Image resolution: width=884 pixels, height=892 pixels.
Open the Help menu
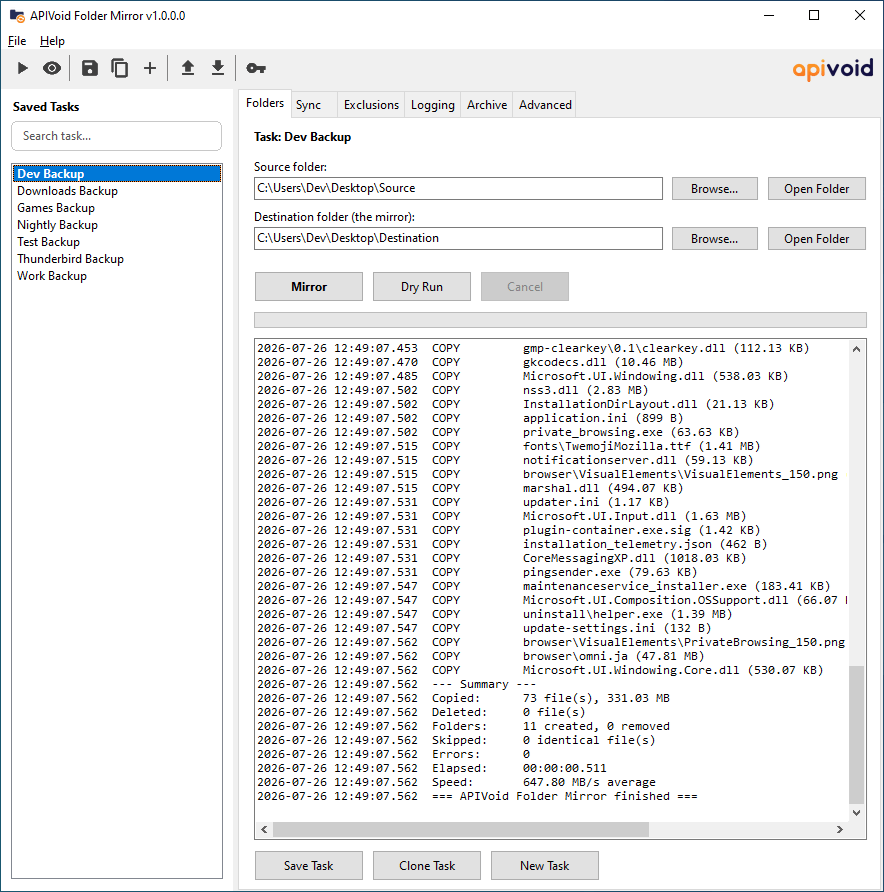pyautogui.click(x=52, y=41)
